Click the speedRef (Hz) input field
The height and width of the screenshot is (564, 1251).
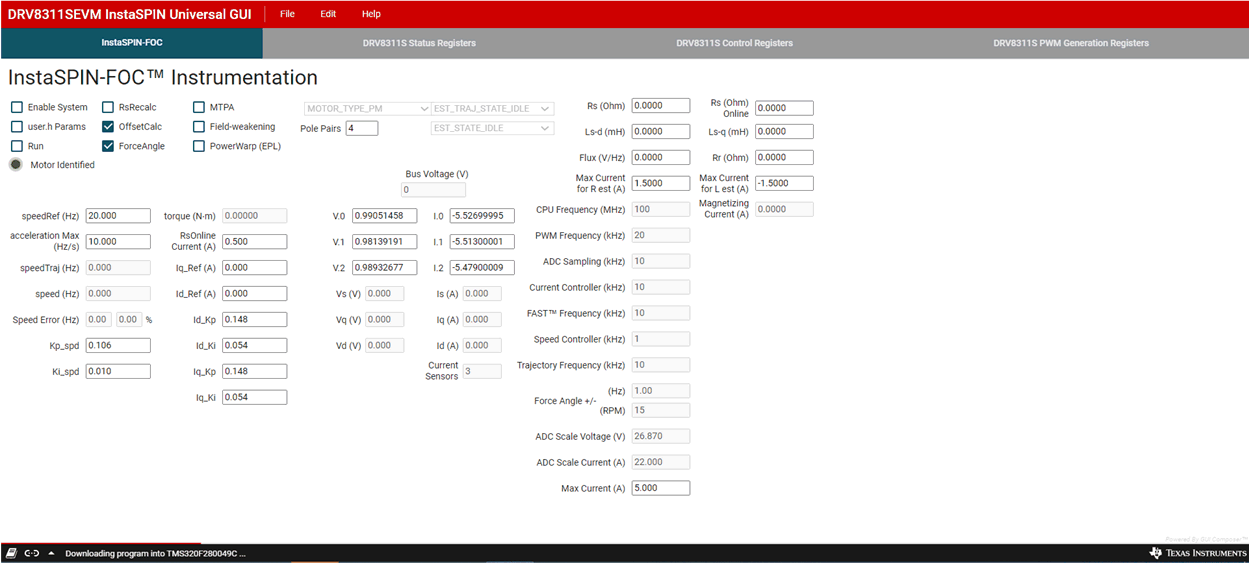click(118, 216)
